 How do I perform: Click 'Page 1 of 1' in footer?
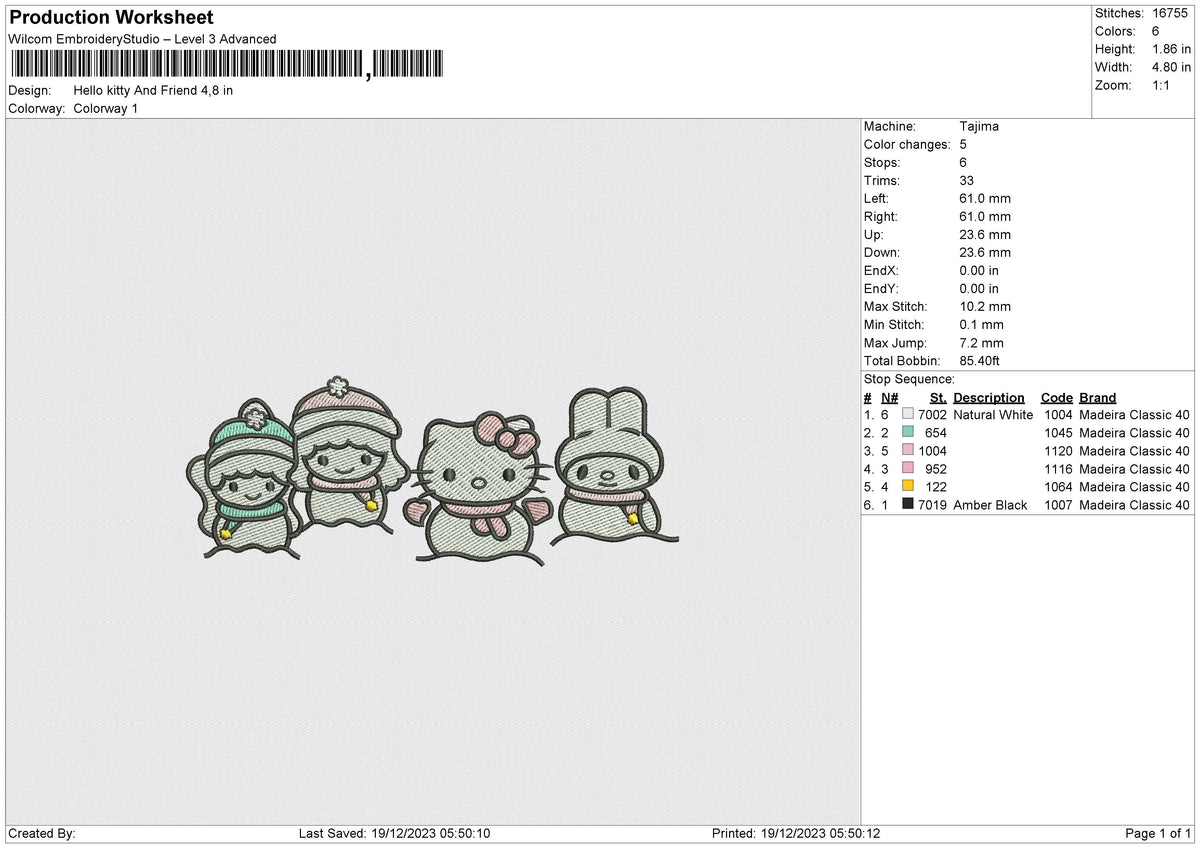[x=1158, y=834]
